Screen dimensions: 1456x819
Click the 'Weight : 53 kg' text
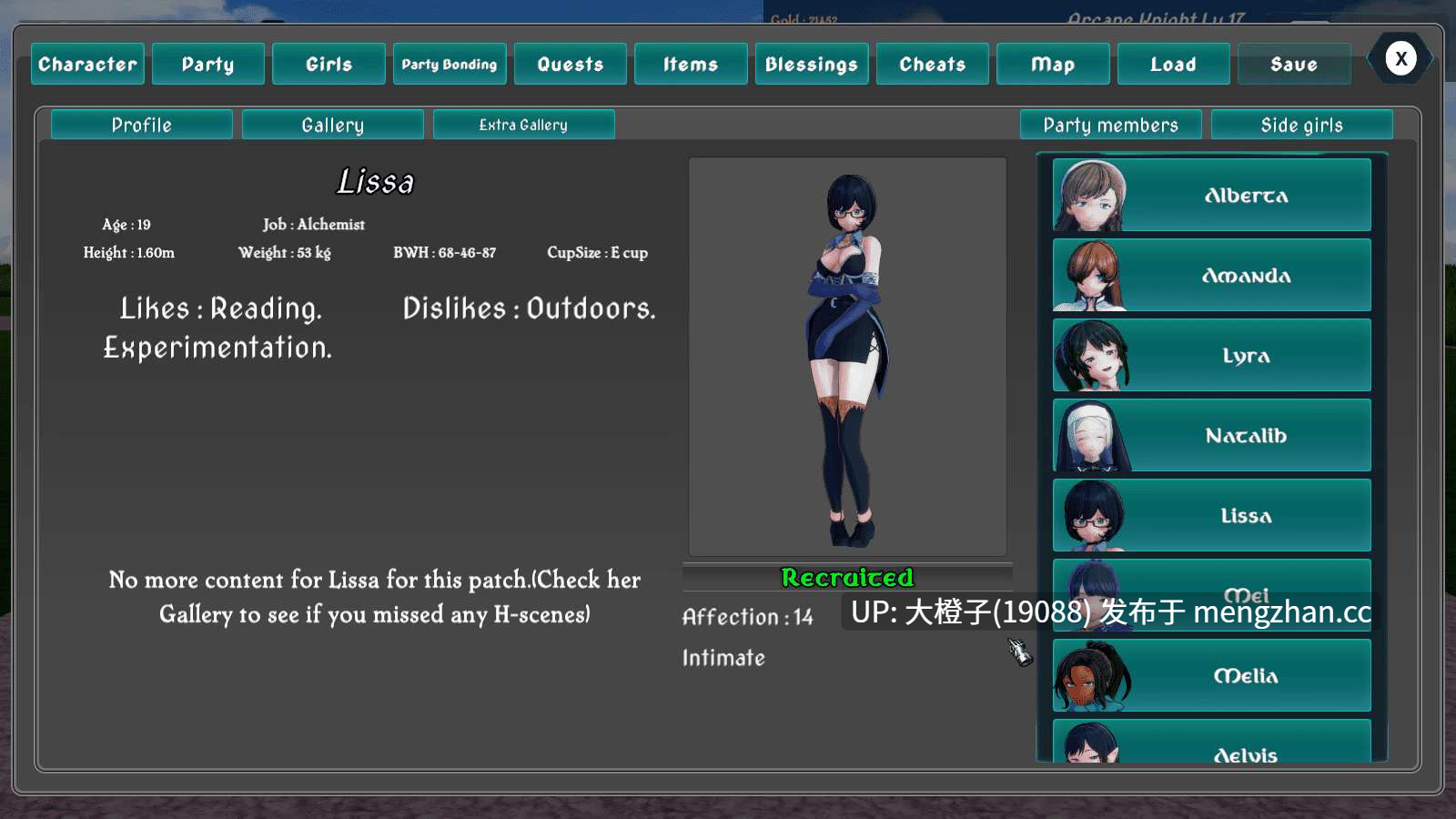tap(285, 253)
